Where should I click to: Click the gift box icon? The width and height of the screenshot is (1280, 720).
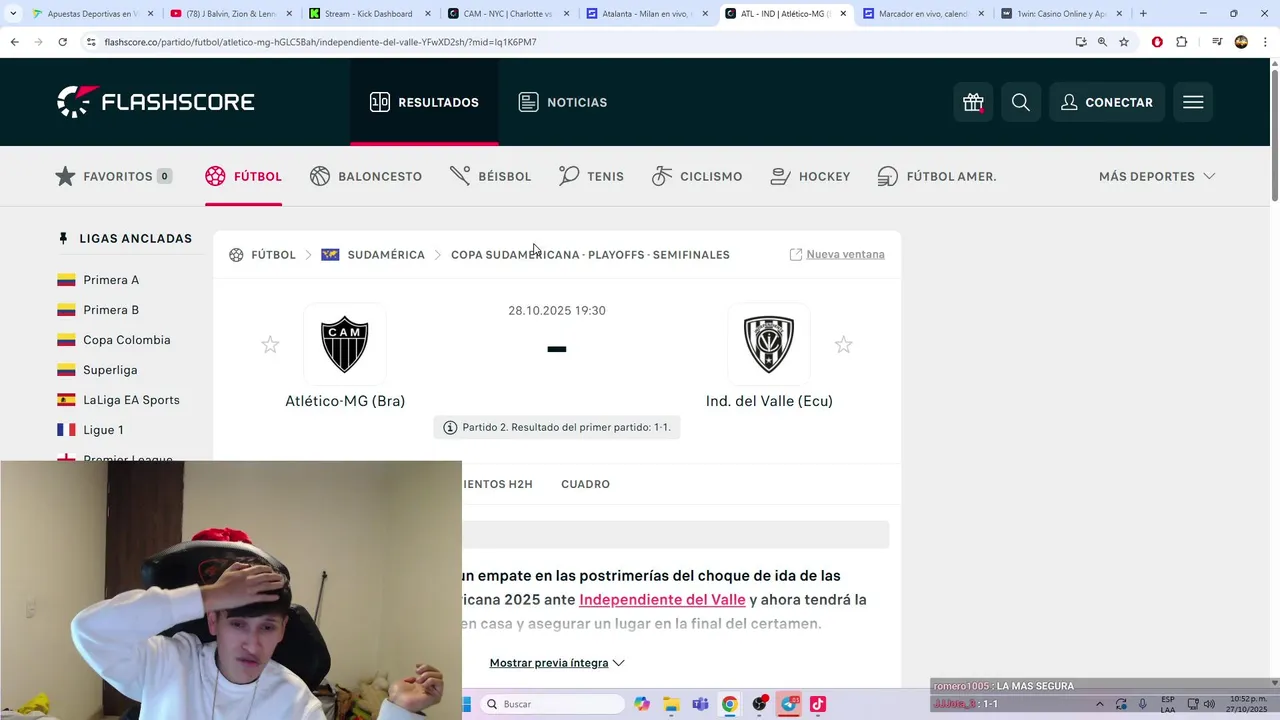click(x=973, y=102)
